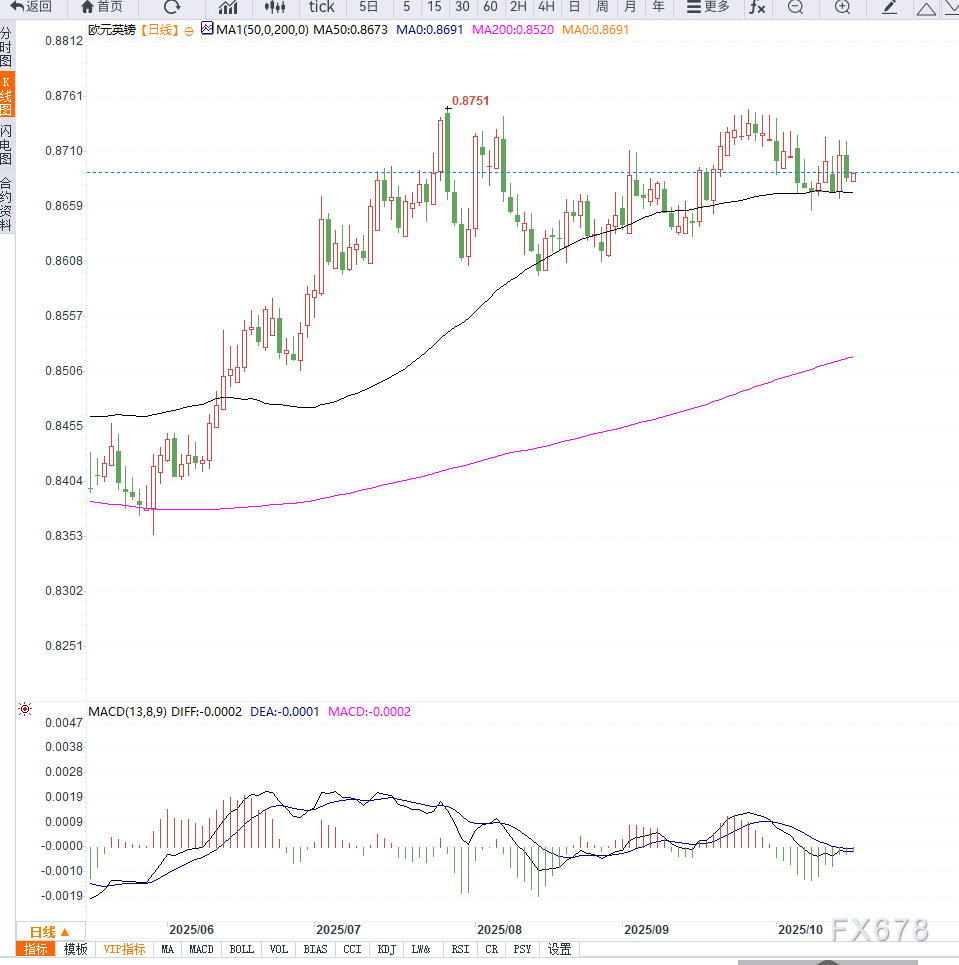Select the VIP指标 bottom tab
The height and width of the screenshot is (965, 959).
[124, 949]
